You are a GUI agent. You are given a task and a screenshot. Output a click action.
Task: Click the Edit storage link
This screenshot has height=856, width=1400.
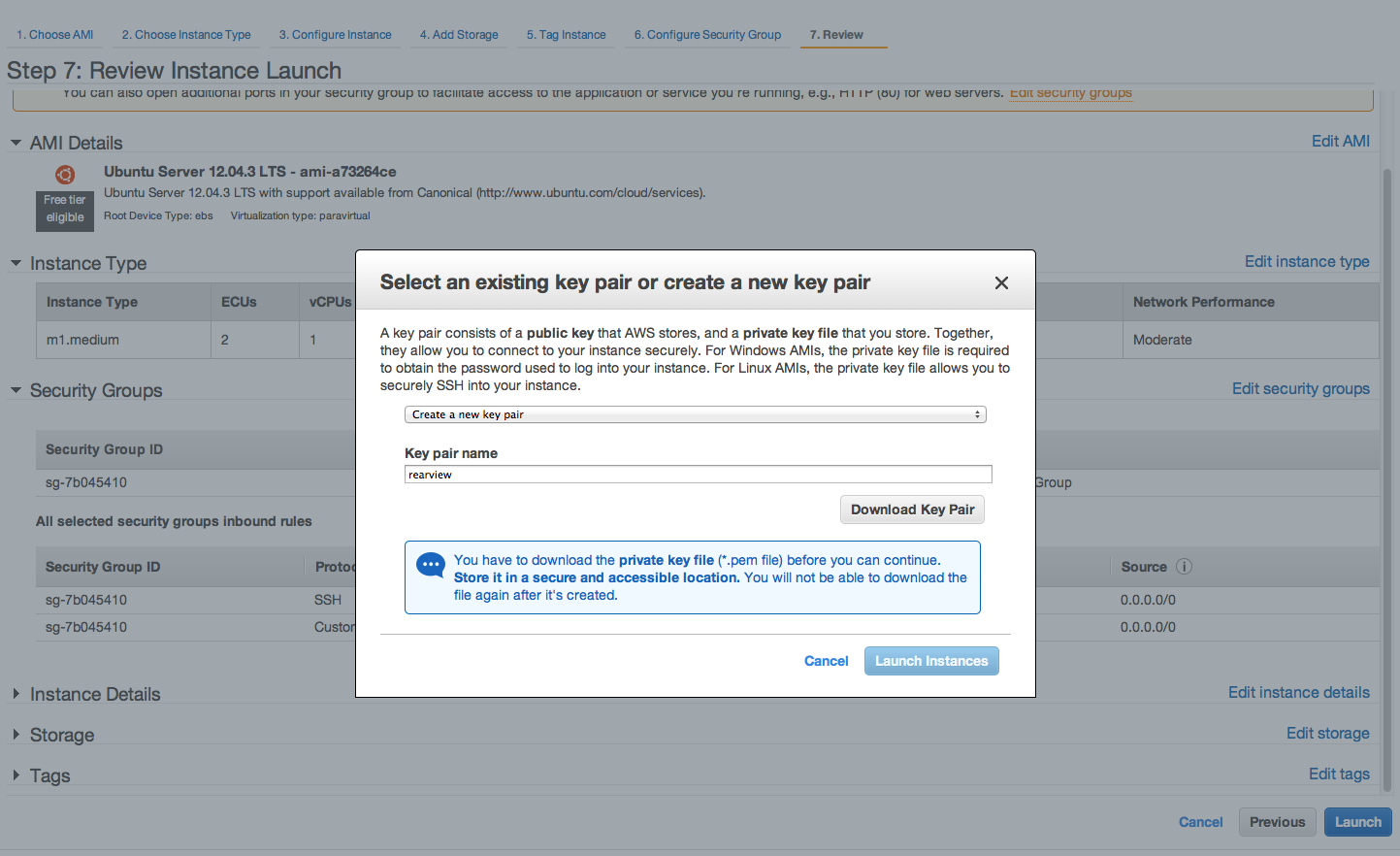click(x=1328, y=733)
